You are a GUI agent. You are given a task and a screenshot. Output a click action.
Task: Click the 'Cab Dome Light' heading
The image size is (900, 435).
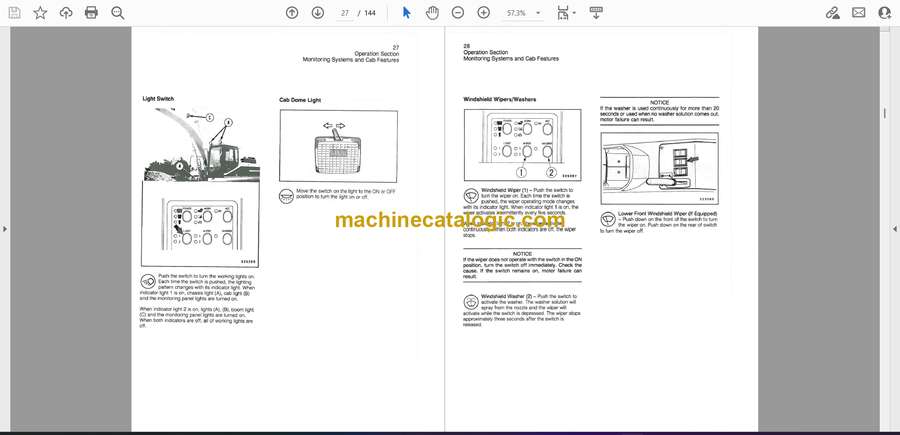pyautogui.click(x=300, y=100)
